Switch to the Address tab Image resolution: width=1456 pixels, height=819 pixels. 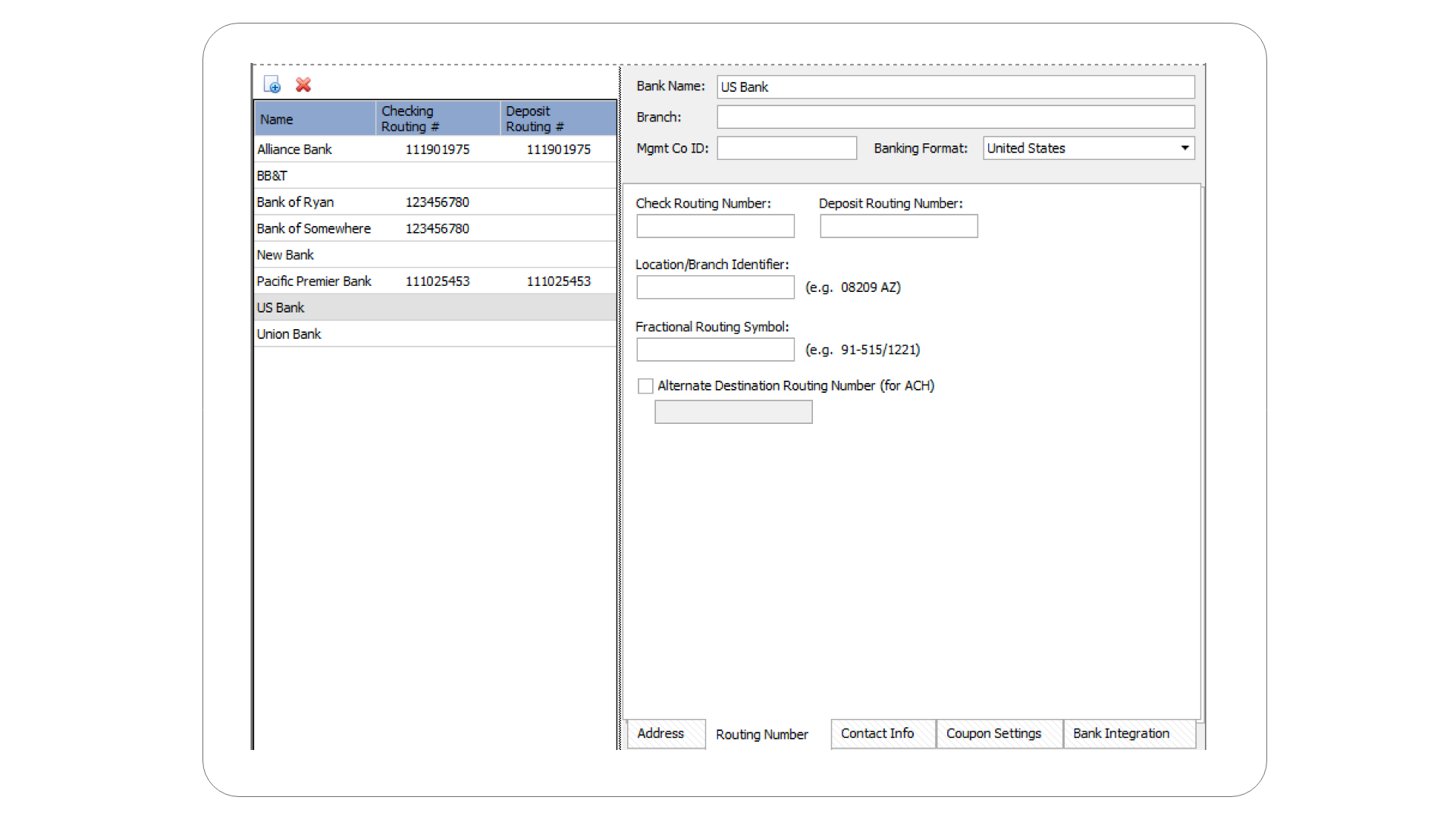661,733
